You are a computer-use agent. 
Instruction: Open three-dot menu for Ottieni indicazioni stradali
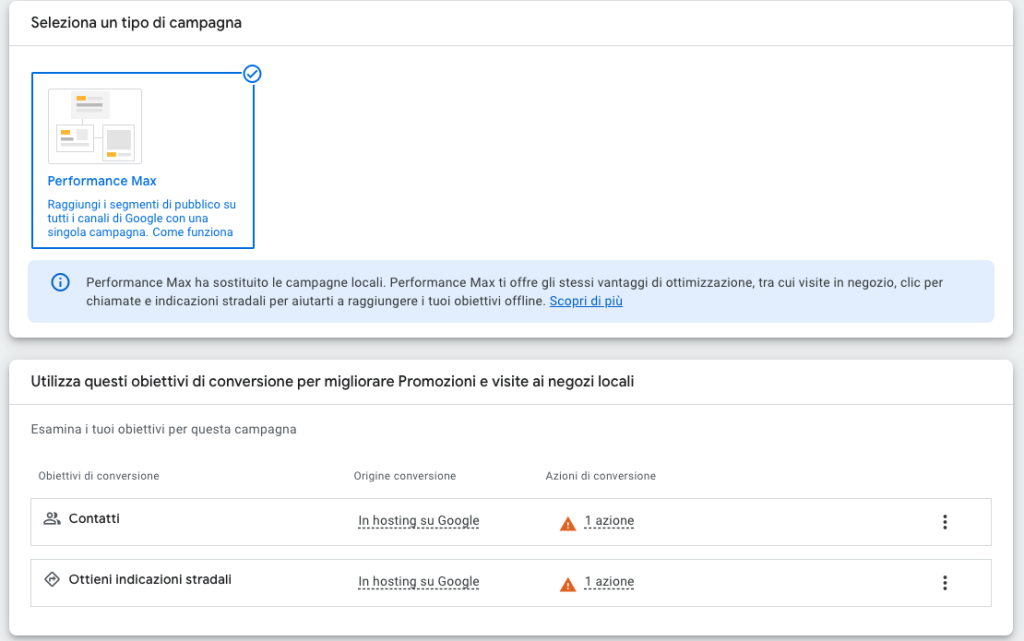pyautogui.click(x=944, y=582)
